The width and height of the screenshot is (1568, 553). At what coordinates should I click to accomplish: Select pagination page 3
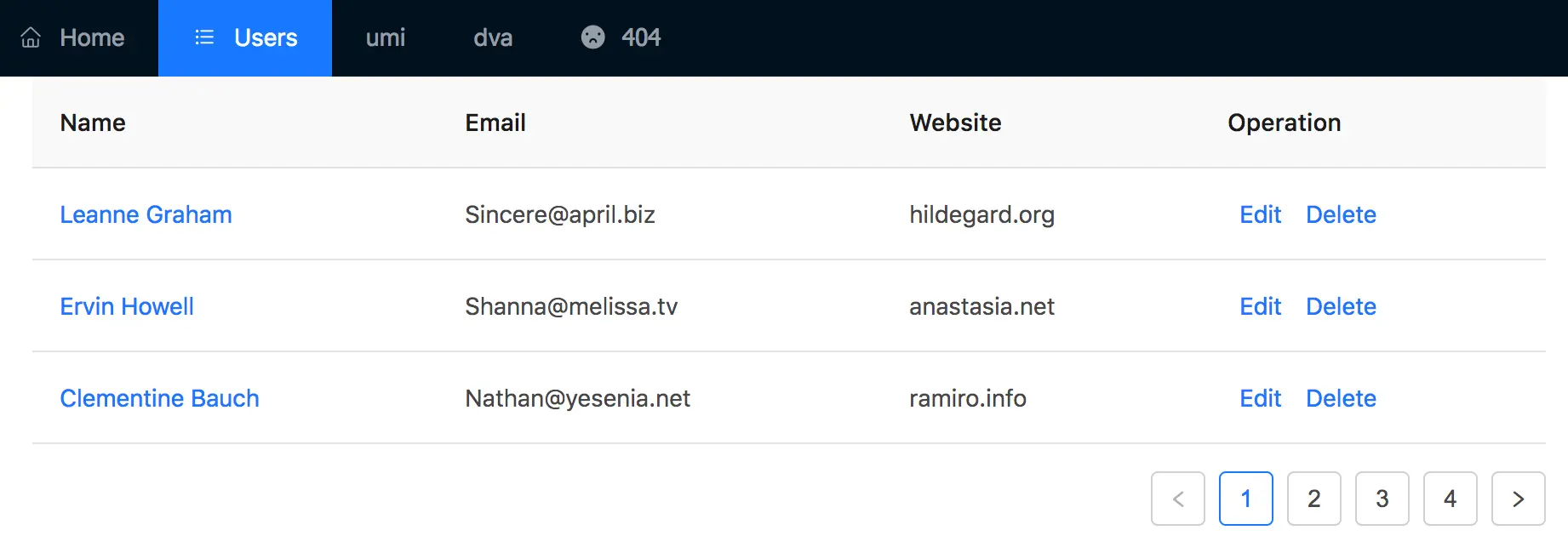[1382, 499]
